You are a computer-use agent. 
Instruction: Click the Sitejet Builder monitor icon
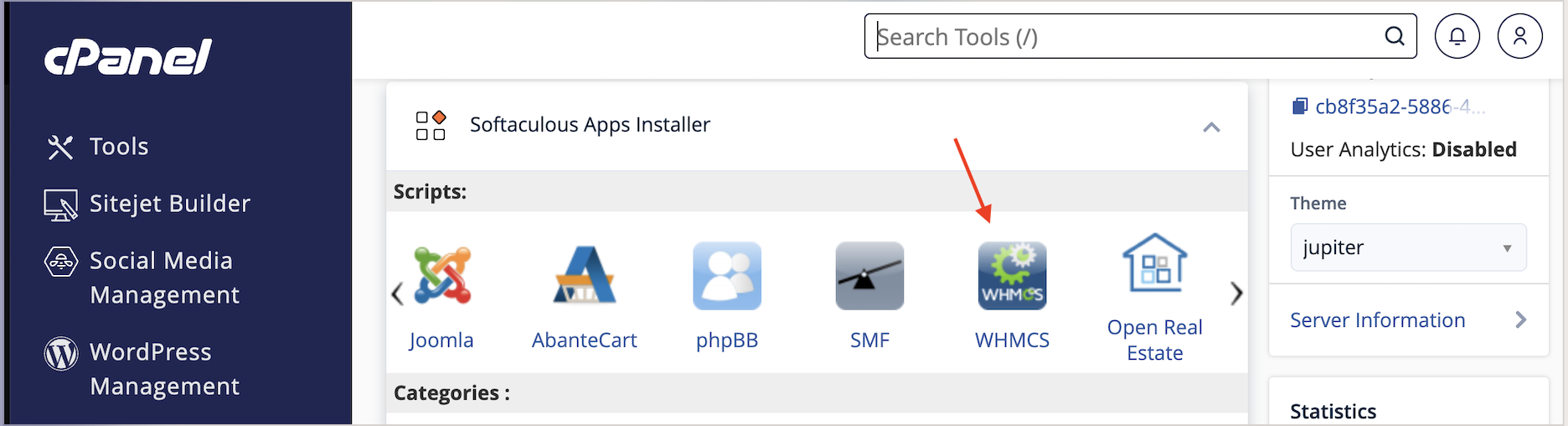60,205
